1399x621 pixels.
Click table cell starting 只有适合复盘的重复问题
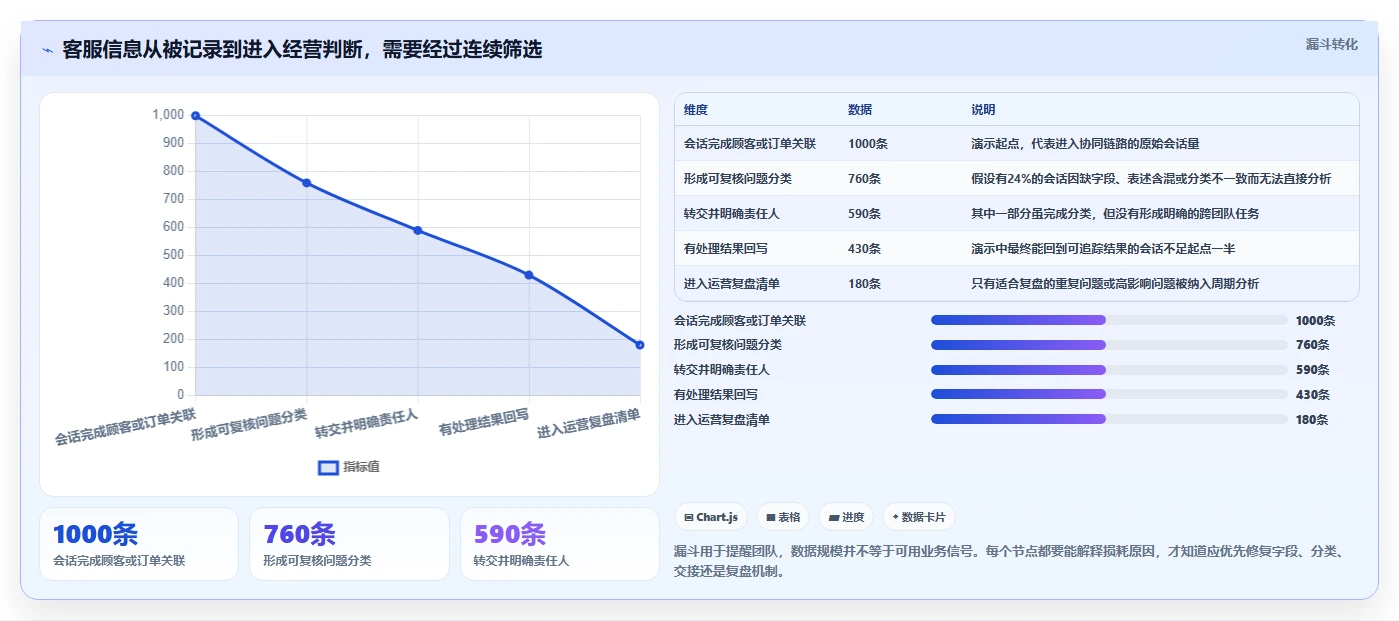tap(1115, 284)
